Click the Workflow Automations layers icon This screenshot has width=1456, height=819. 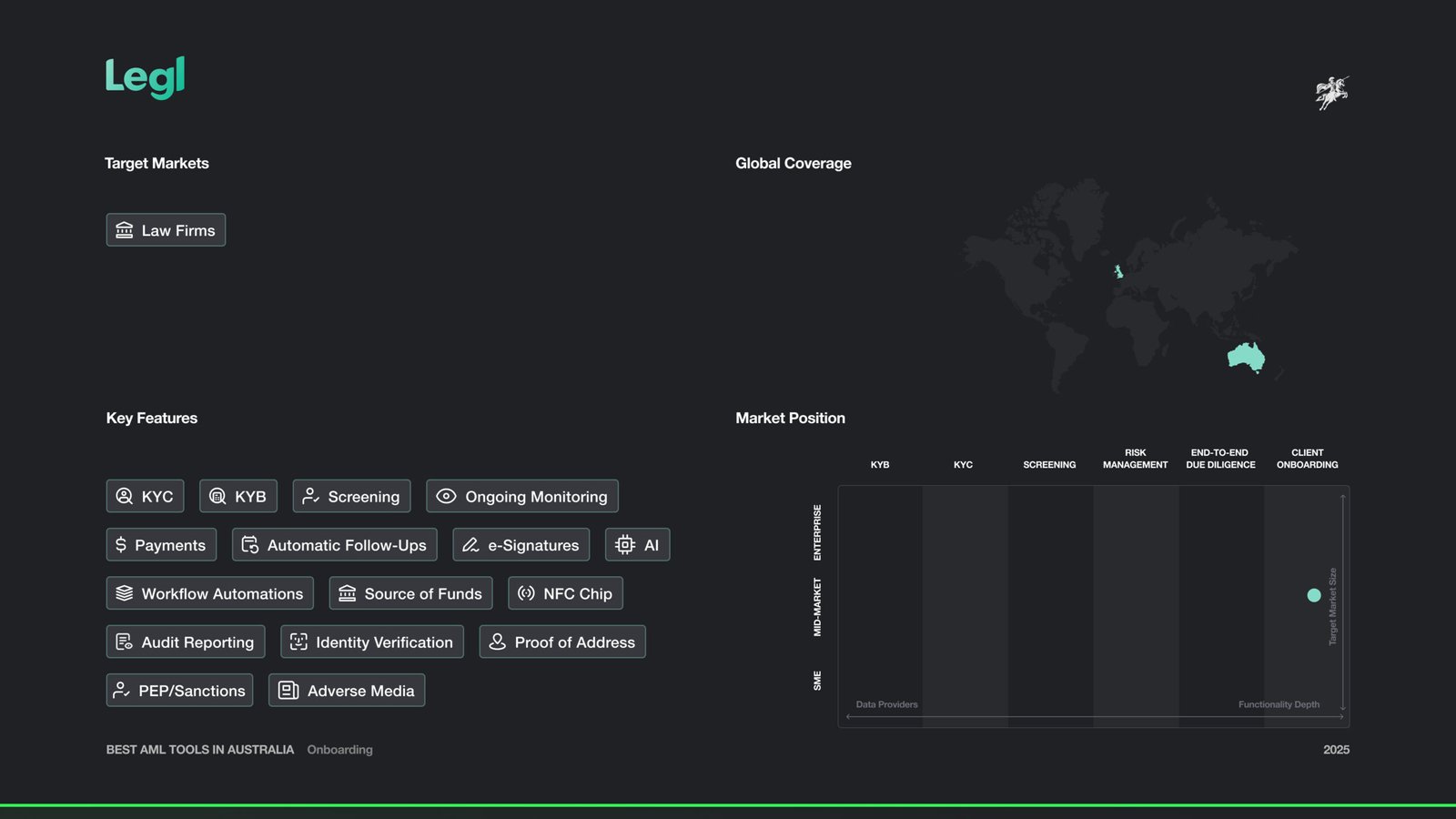point(125,593)
